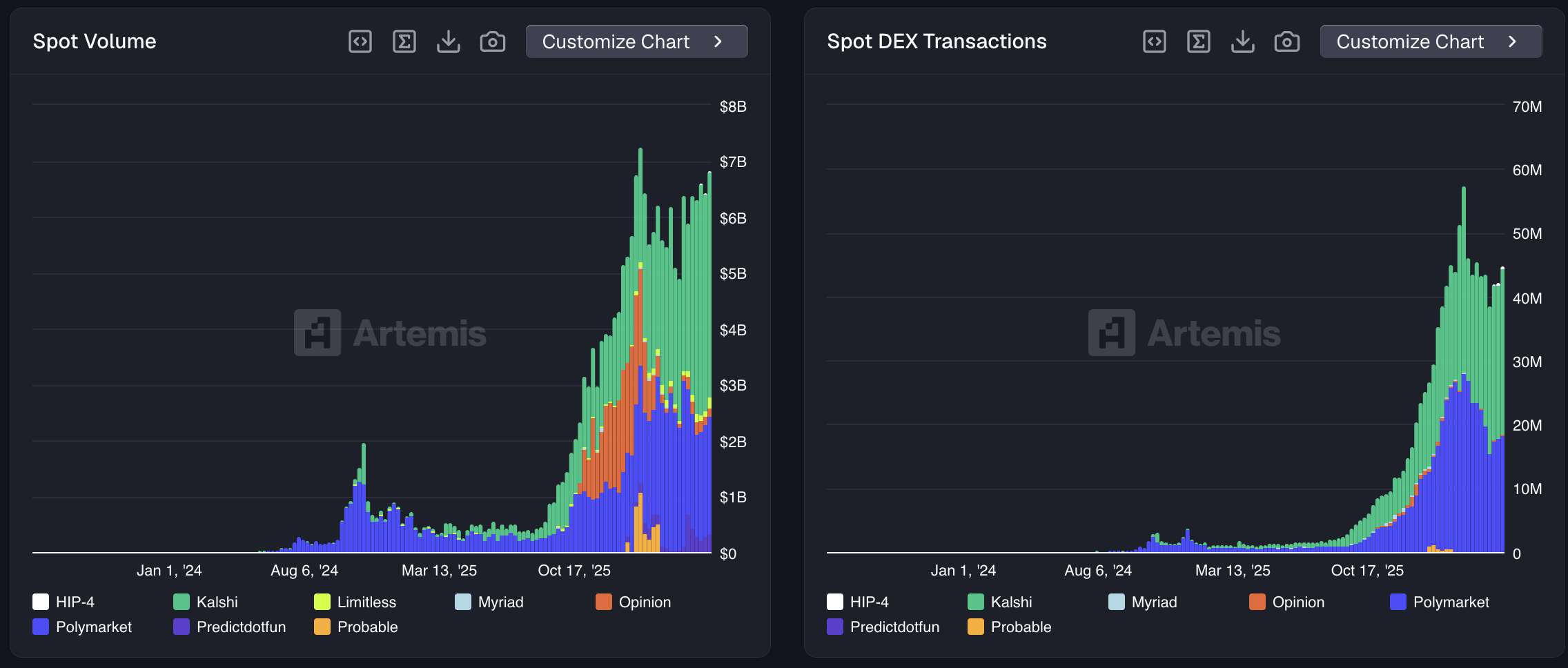This screenshot has height=668, width=1568.
Task: Click Kalshi green swatch in Spot DEX Transactions legend
Action: [x=976, y=602]
